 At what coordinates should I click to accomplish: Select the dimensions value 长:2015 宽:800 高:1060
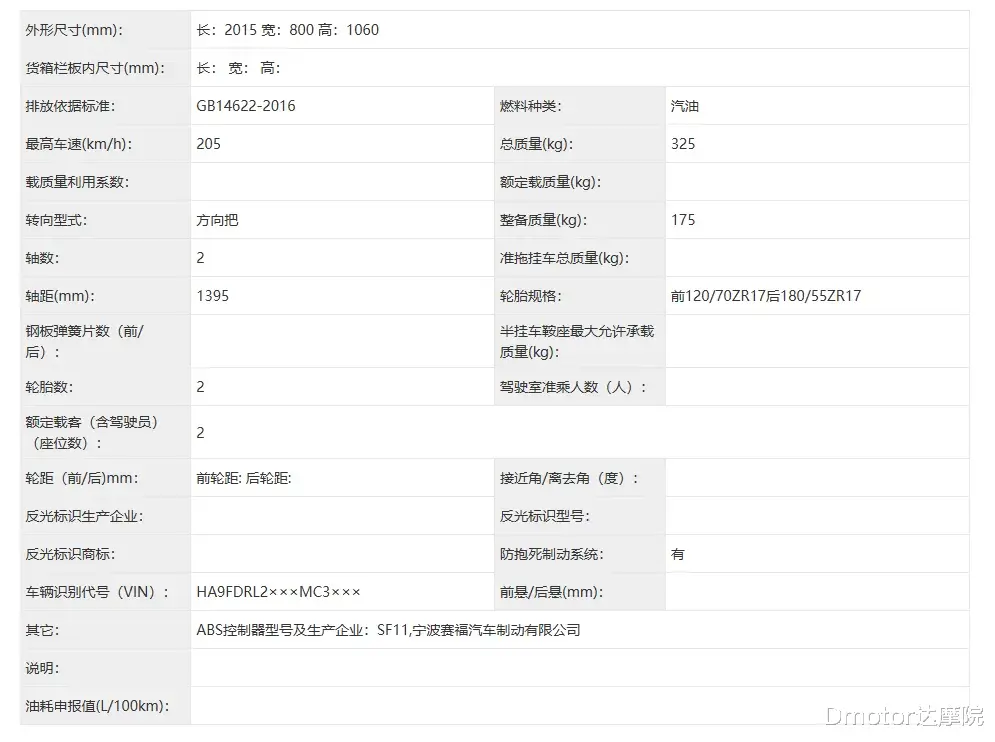pyautogui.click(x=287, y=30)
